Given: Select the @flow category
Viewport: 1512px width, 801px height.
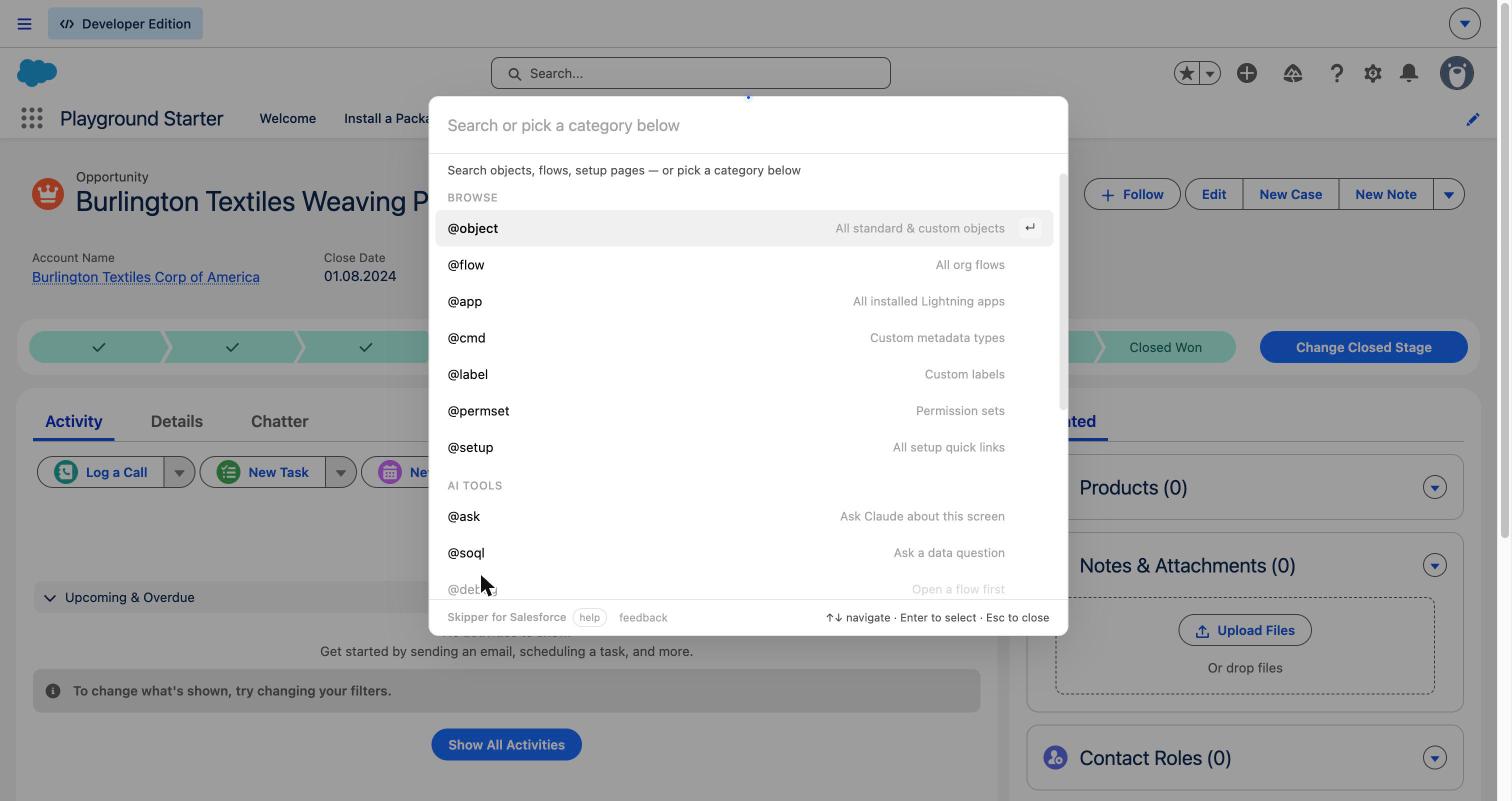Looking at the screenshot, I should 744,265.
